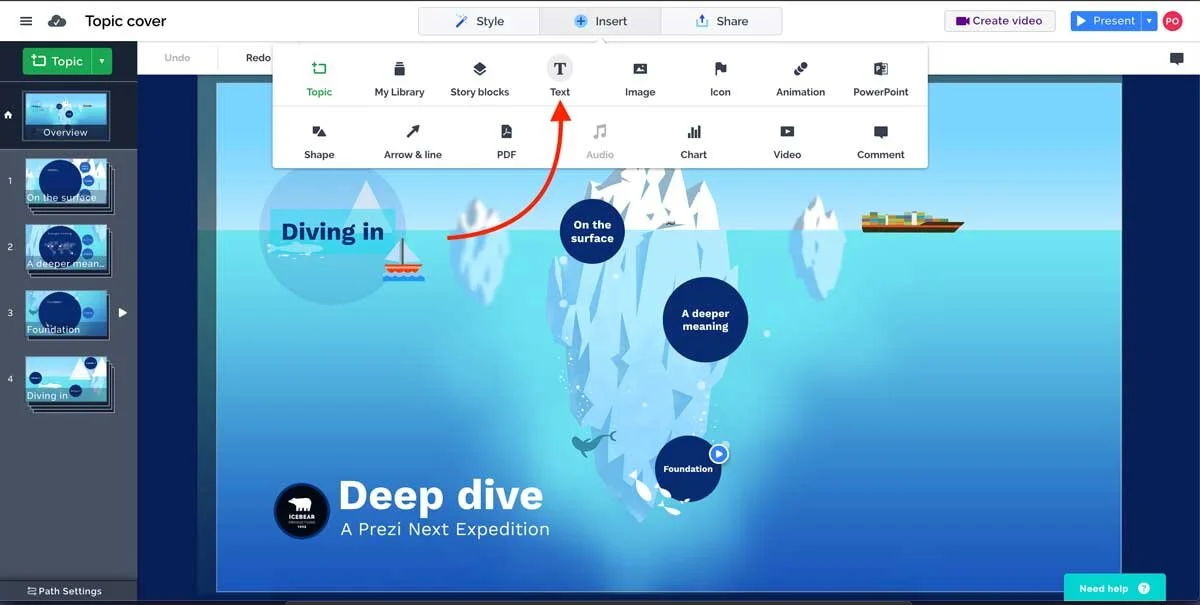Browse Story blocks

tap(479, 75)
